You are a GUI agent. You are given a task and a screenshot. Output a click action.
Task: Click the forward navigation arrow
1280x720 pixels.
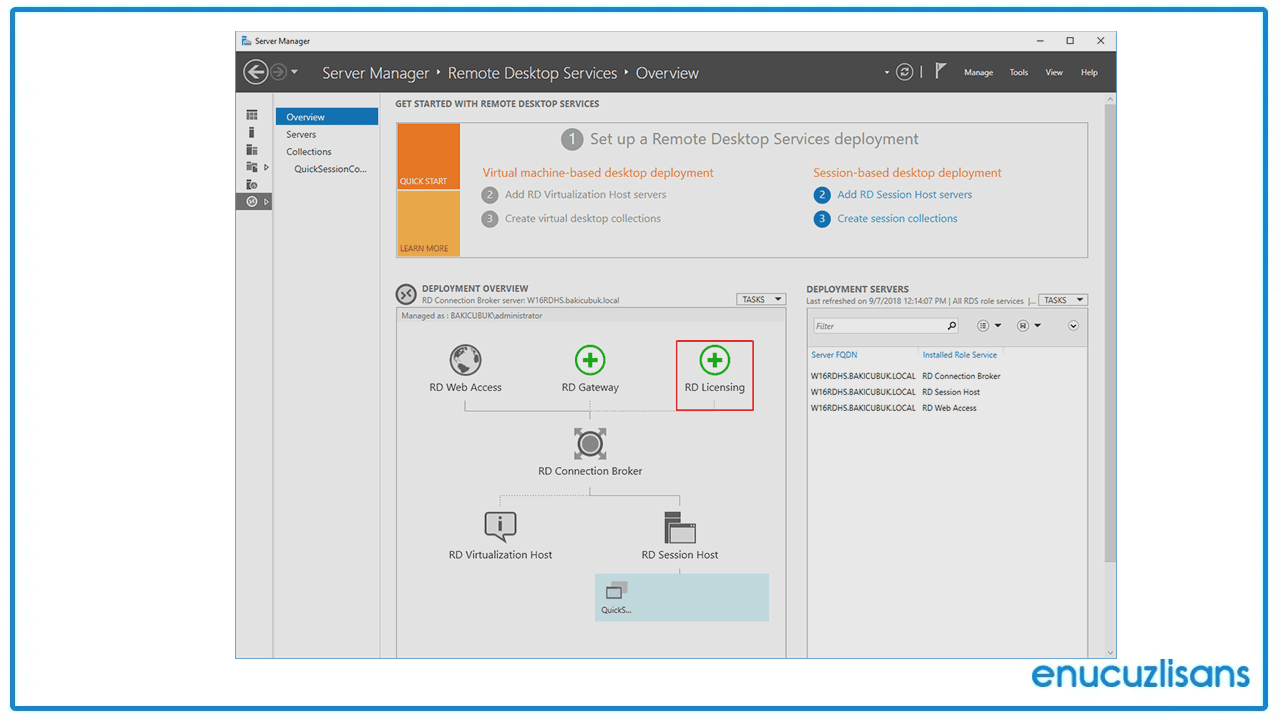tap(278, 72)
